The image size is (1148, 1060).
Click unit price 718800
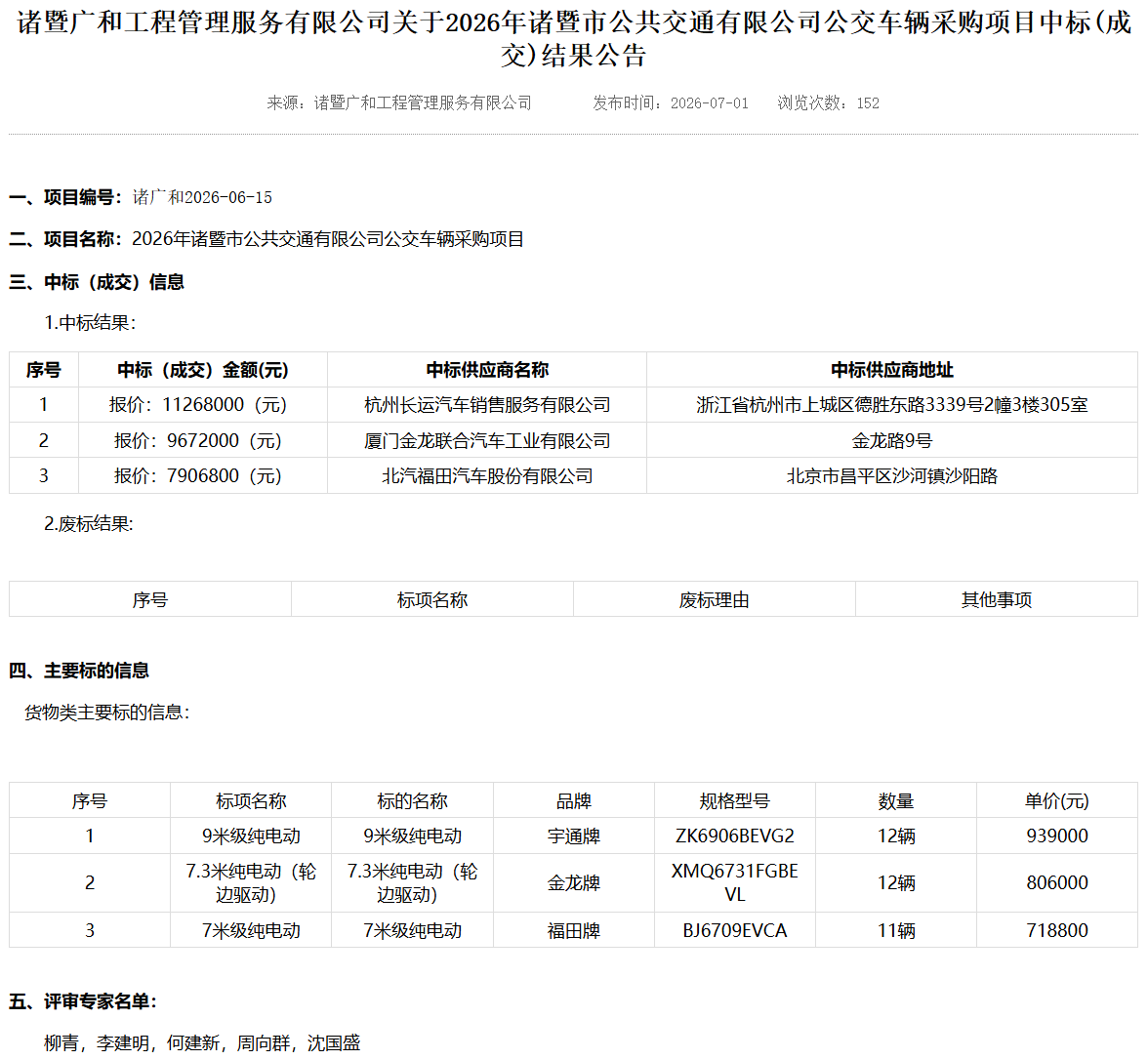click(1057, 930)
